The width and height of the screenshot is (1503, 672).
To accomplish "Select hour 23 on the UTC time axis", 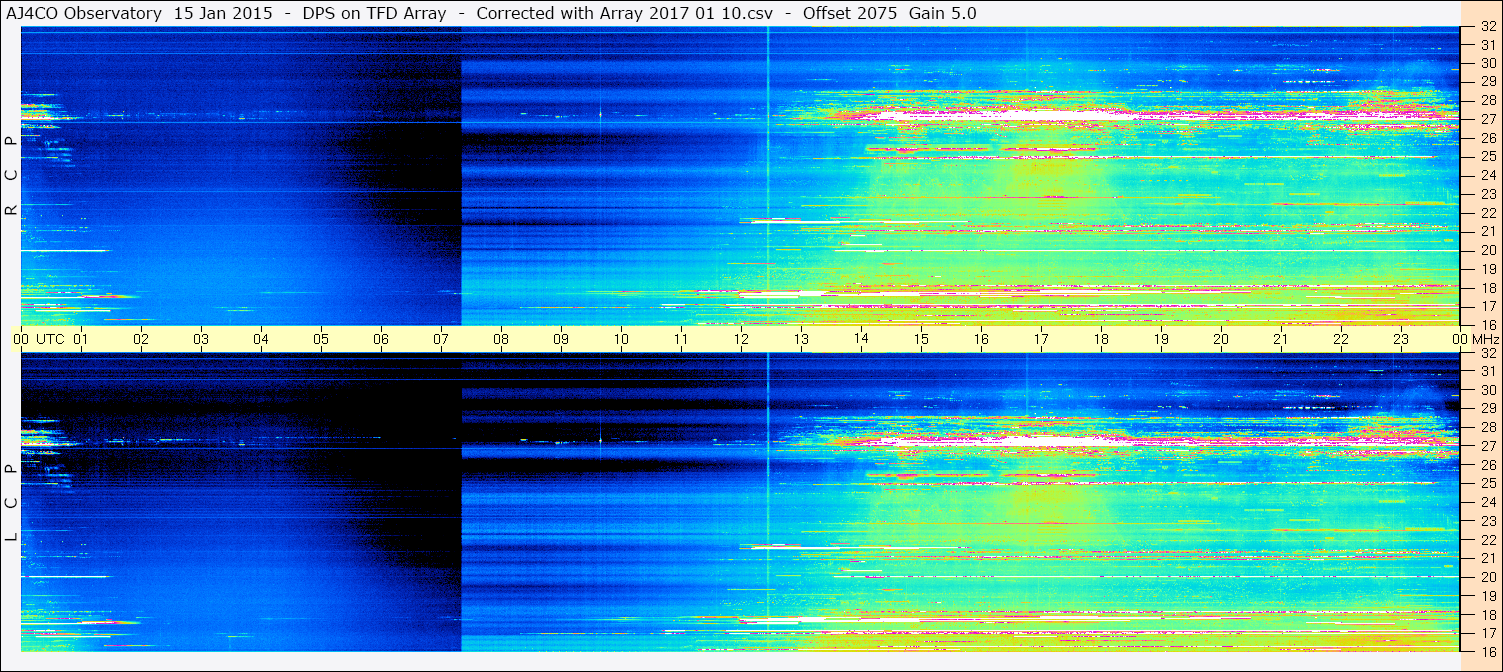I will [1401, 339].
